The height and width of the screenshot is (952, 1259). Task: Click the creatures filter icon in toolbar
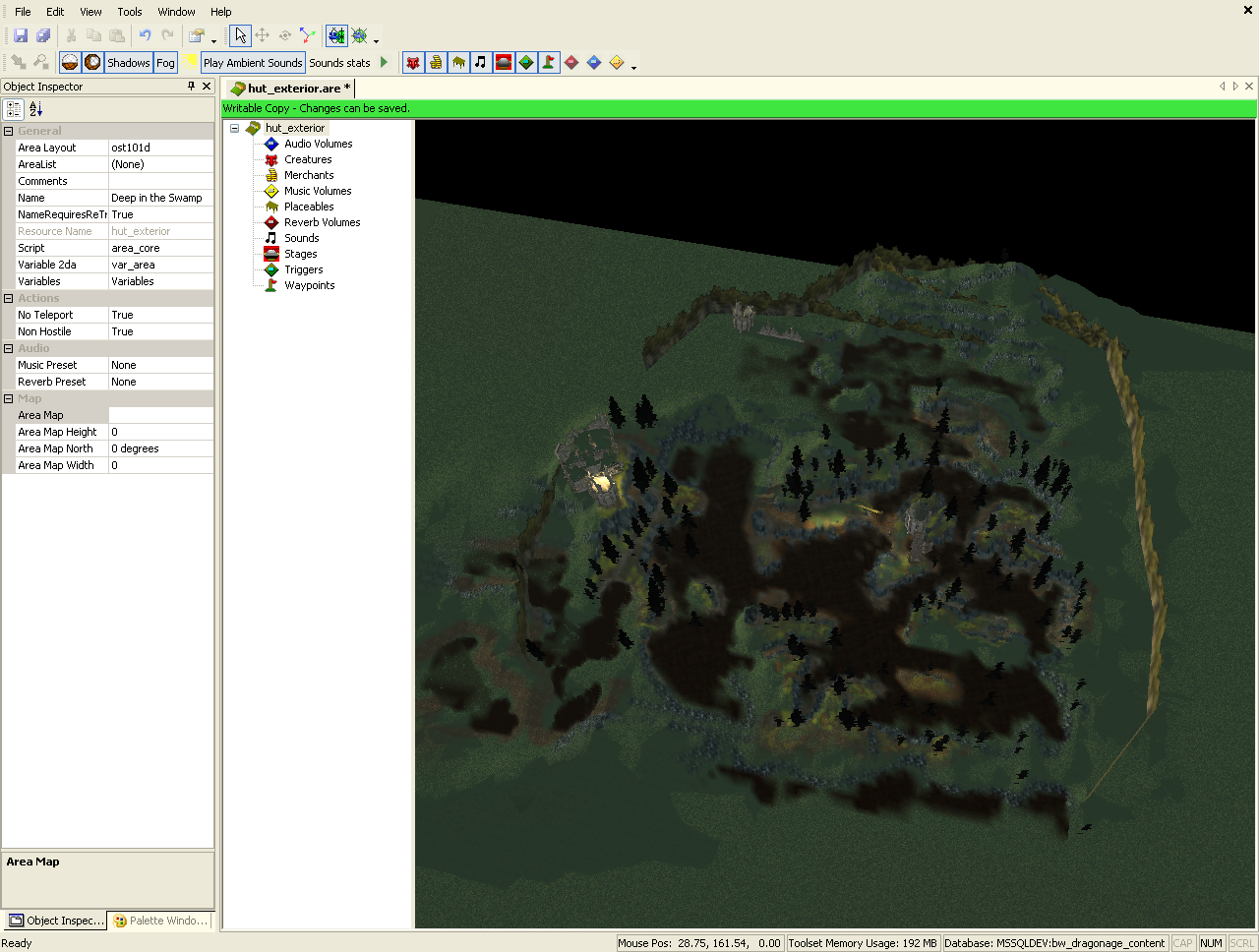(413, 63)
